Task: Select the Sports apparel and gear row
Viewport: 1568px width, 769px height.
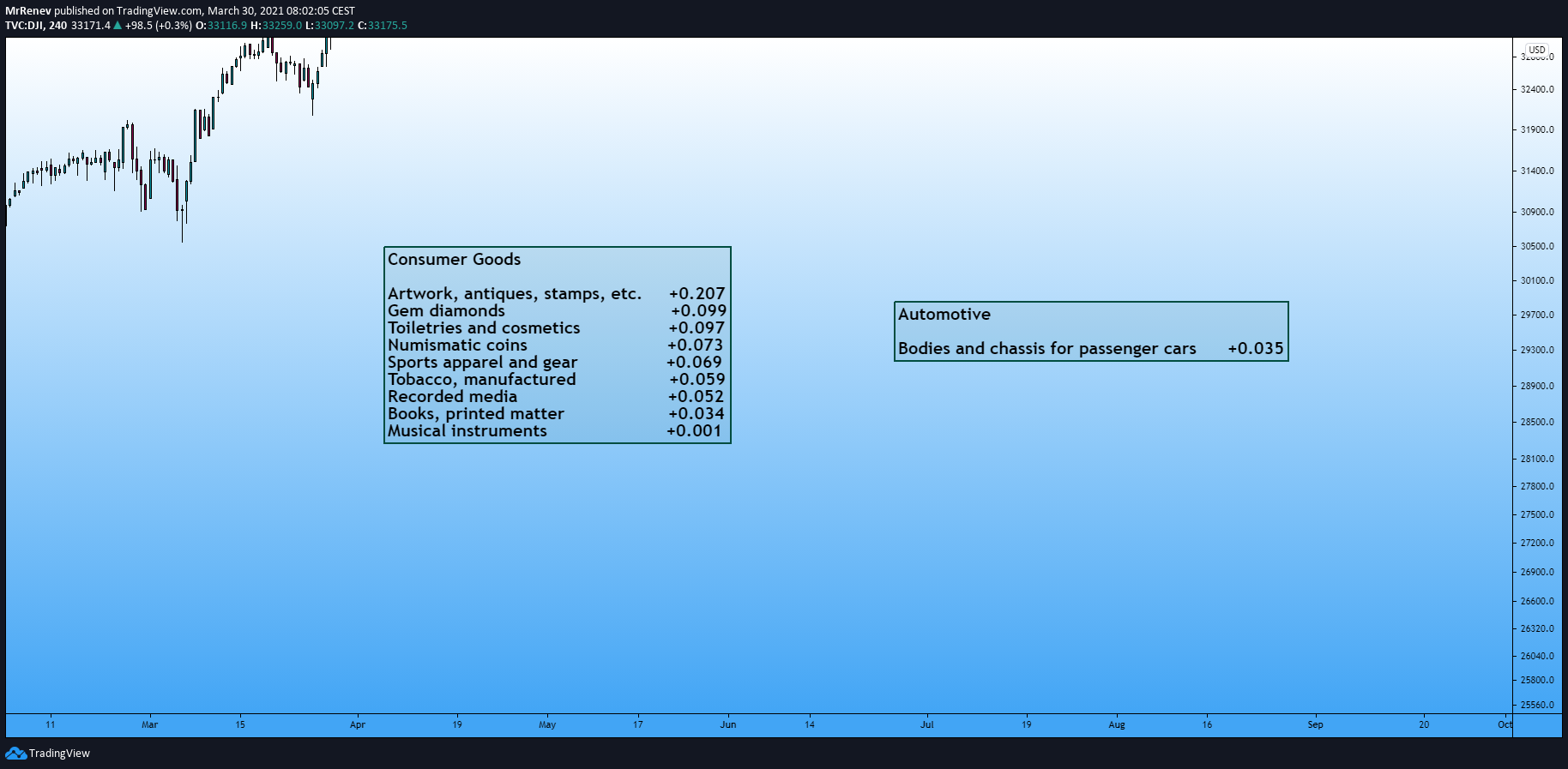Action: point(556,363)
